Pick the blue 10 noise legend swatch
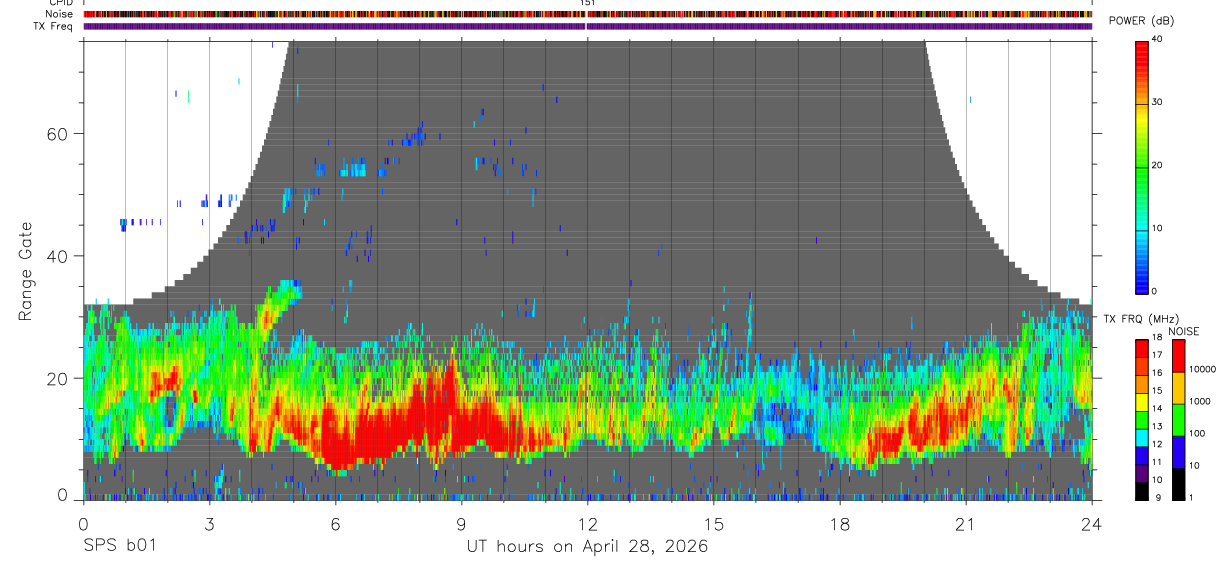Image resolution: width=1228 pixels, height=567 pixels. [x=1178, y=451]
